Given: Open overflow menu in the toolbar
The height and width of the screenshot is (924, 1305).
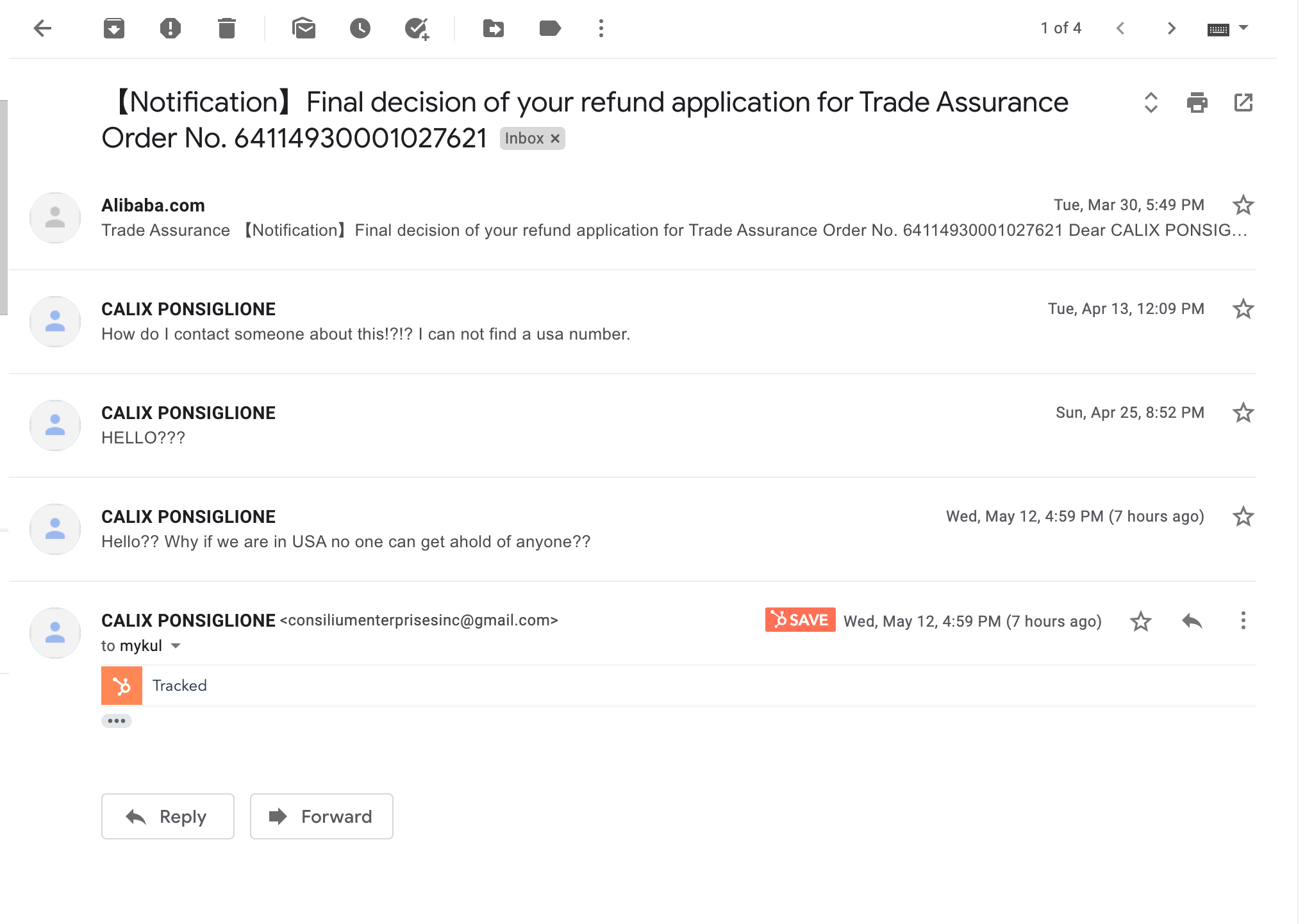Looking at the screenshot, I should tap(600, 28).
